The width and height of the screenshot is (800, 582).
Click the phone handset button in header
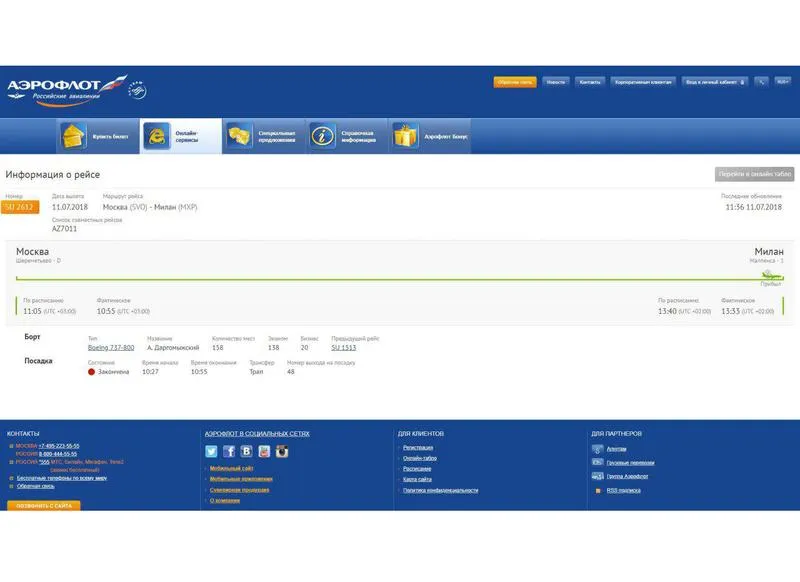pyautogui.click(x=761, y=82)
